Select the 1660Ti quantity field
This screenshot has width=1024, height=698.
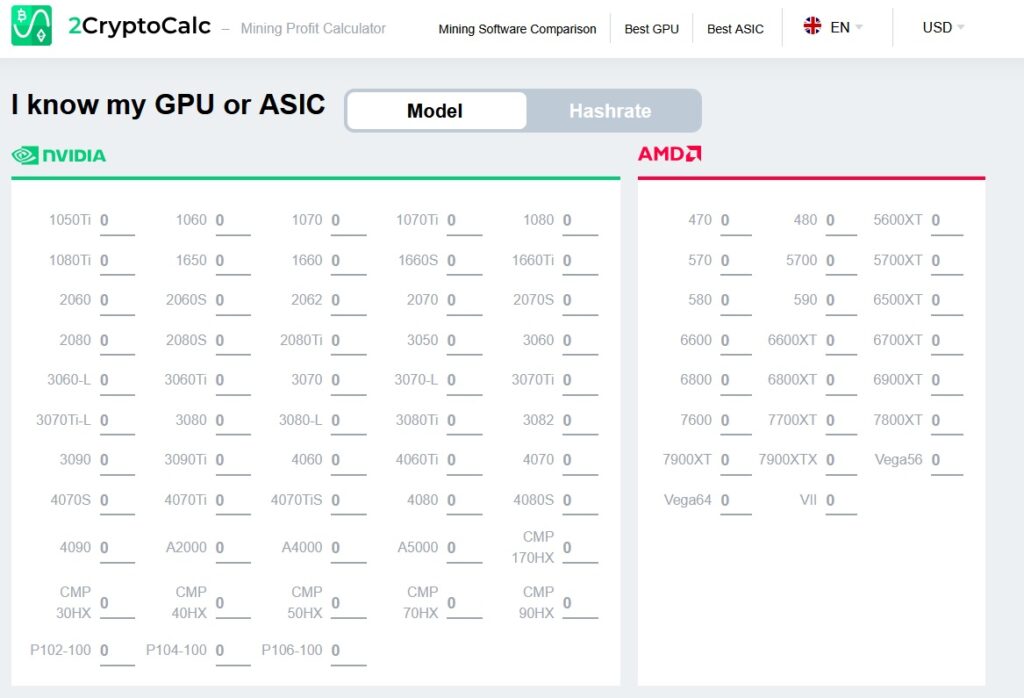point(580,261)
